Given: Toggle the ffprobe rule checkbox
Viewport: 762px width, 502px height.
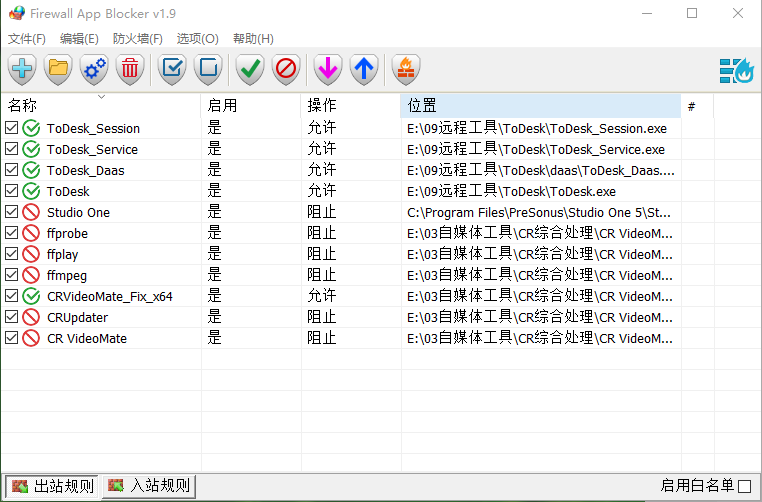Looking at the screenshot, I should (x=12, y=233).
